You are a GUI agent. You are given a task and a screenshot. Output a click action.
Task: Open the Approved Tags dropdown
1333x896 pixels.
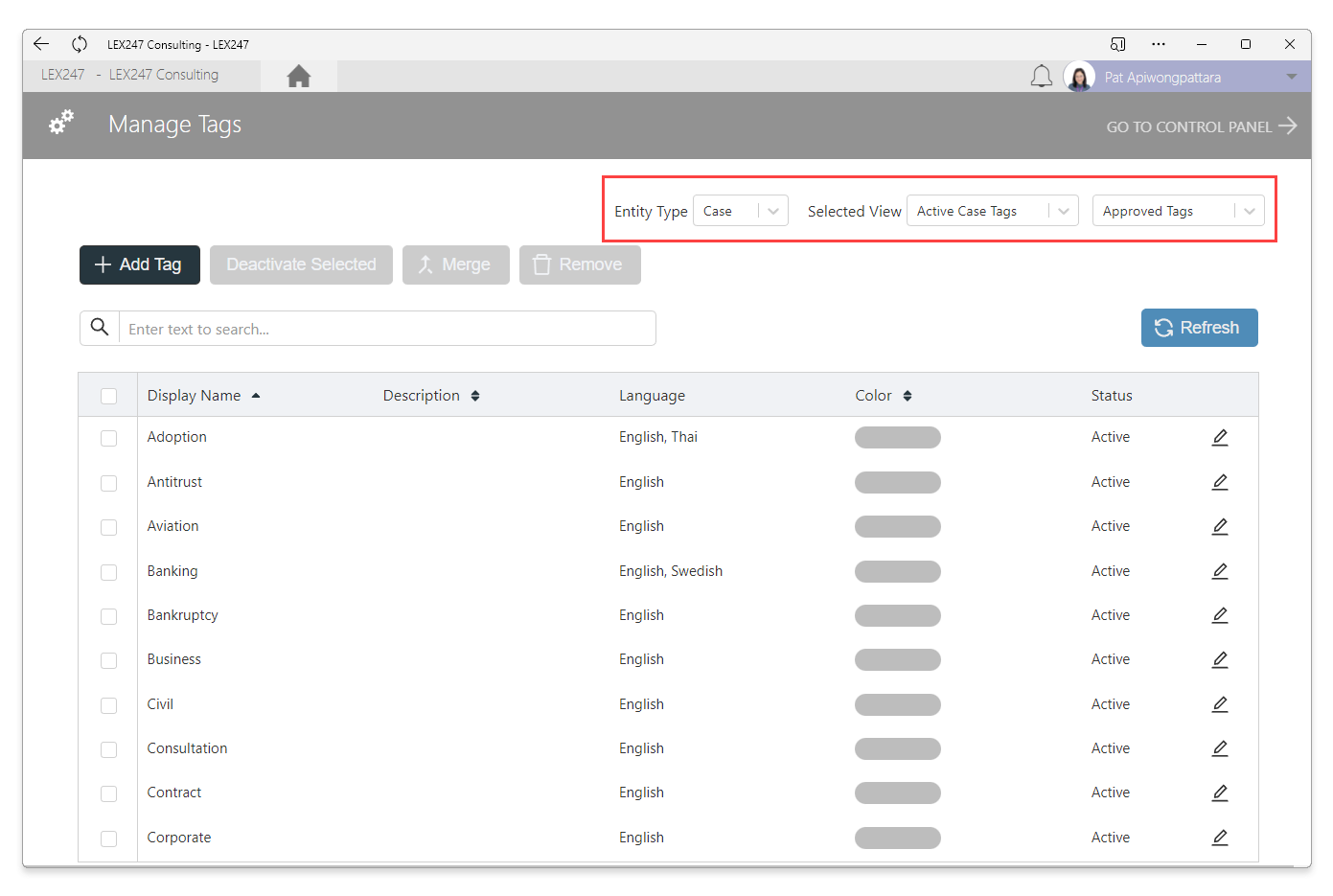point(1177,211)
